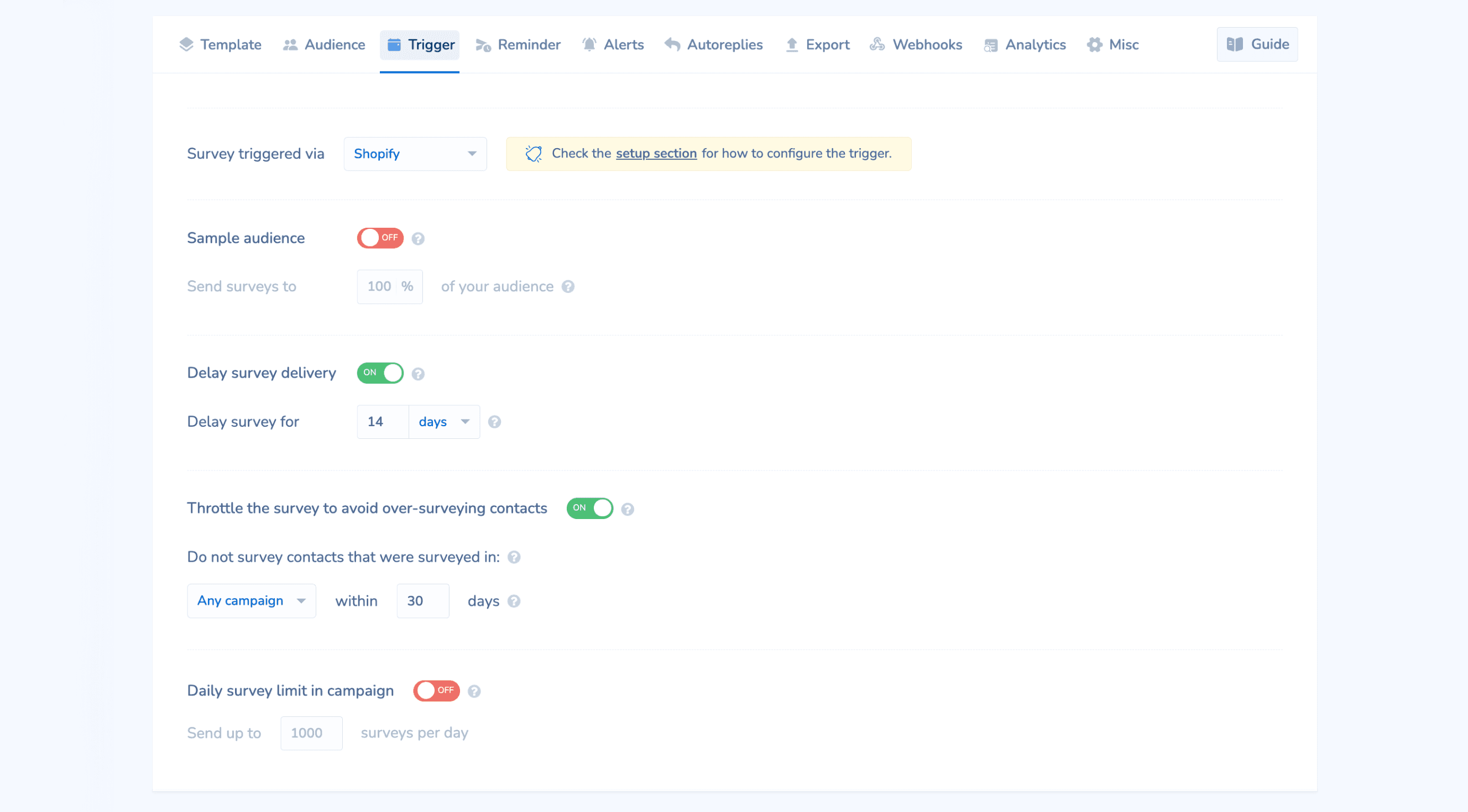Click the Guide button

[x=1257, y=44]
